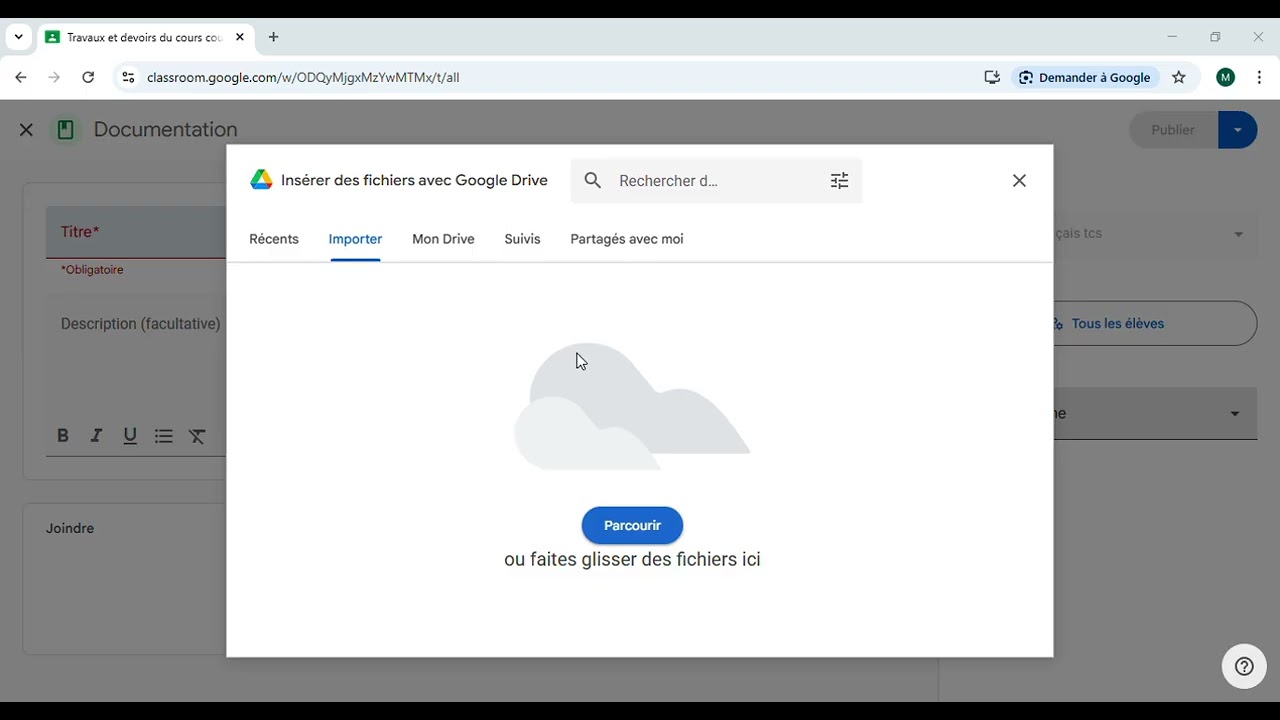
Task: Close the Documentation assignment editor
Action: pos(26,130)
